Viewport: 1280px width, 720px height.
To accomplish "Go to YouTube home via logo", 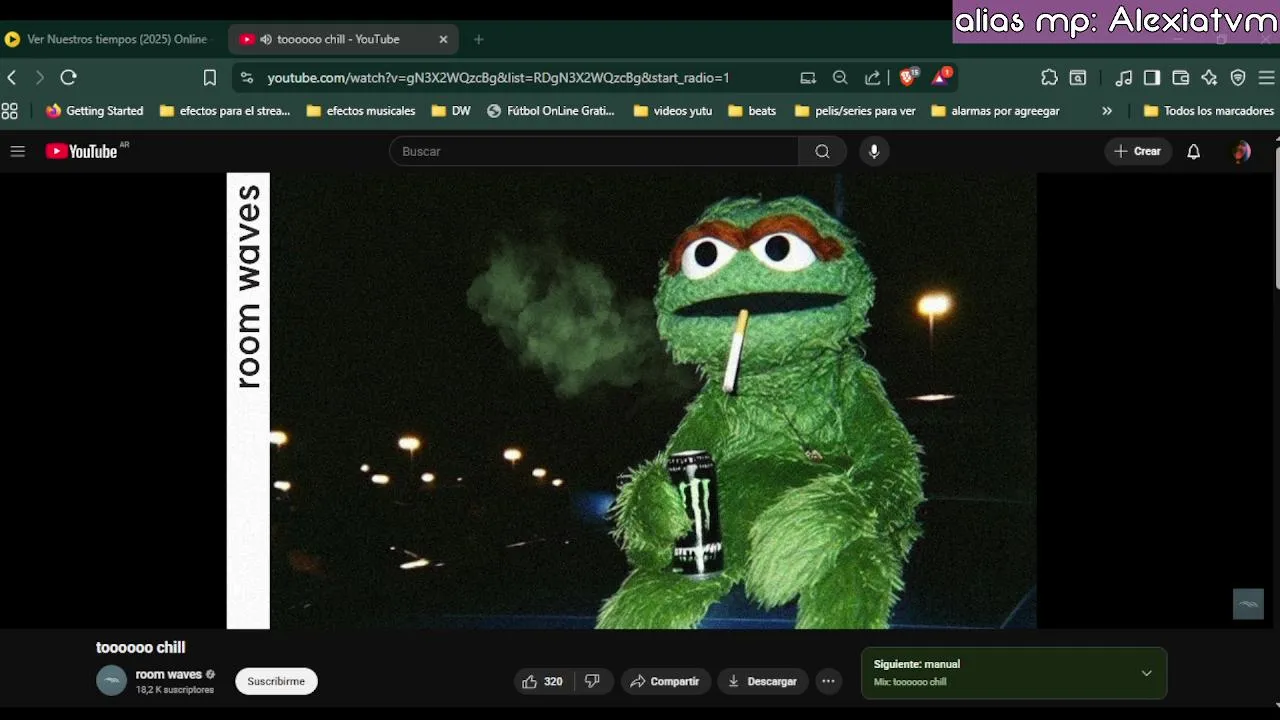I will click(x=82, y=151).
